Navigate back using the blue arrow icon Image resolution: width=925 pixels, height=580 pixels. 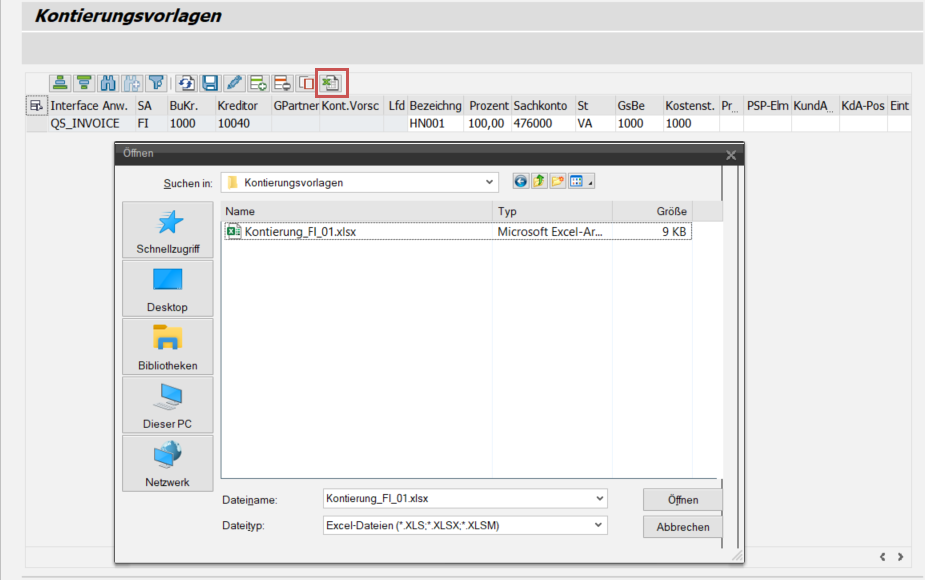pos(521,181)
